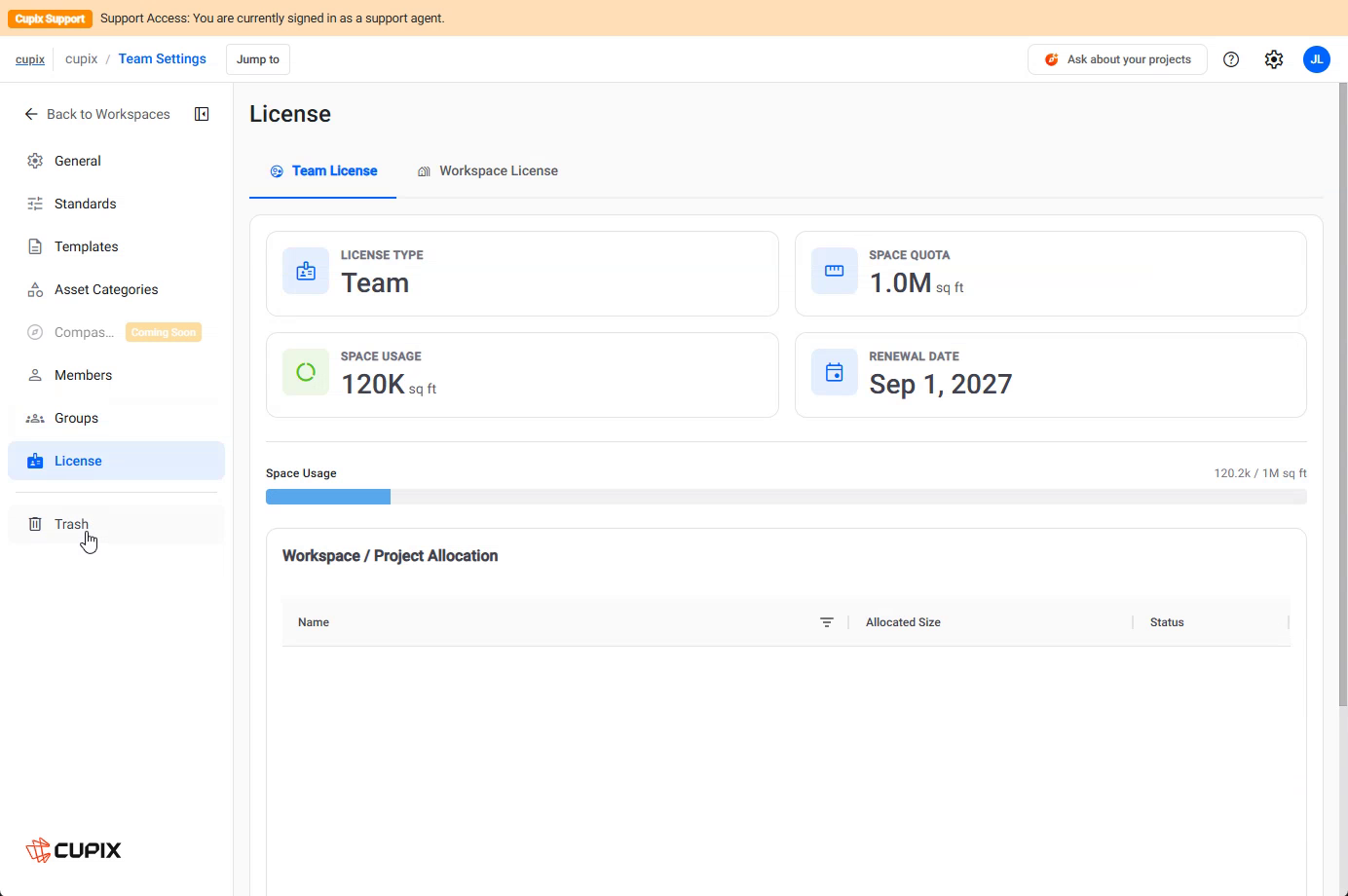Open the JL user avatar menu
Screen dimensions: 1348x896
point(1317,59)
